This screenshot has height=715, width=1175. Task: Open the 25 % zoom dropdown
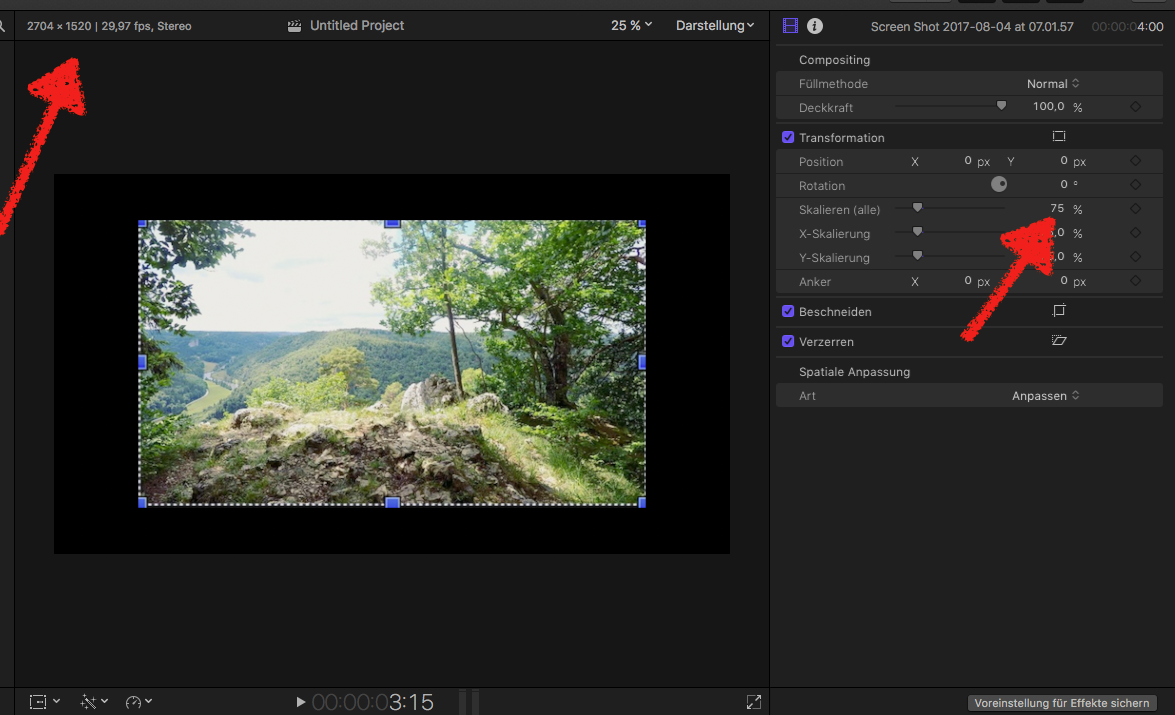[x=631, y=25]
